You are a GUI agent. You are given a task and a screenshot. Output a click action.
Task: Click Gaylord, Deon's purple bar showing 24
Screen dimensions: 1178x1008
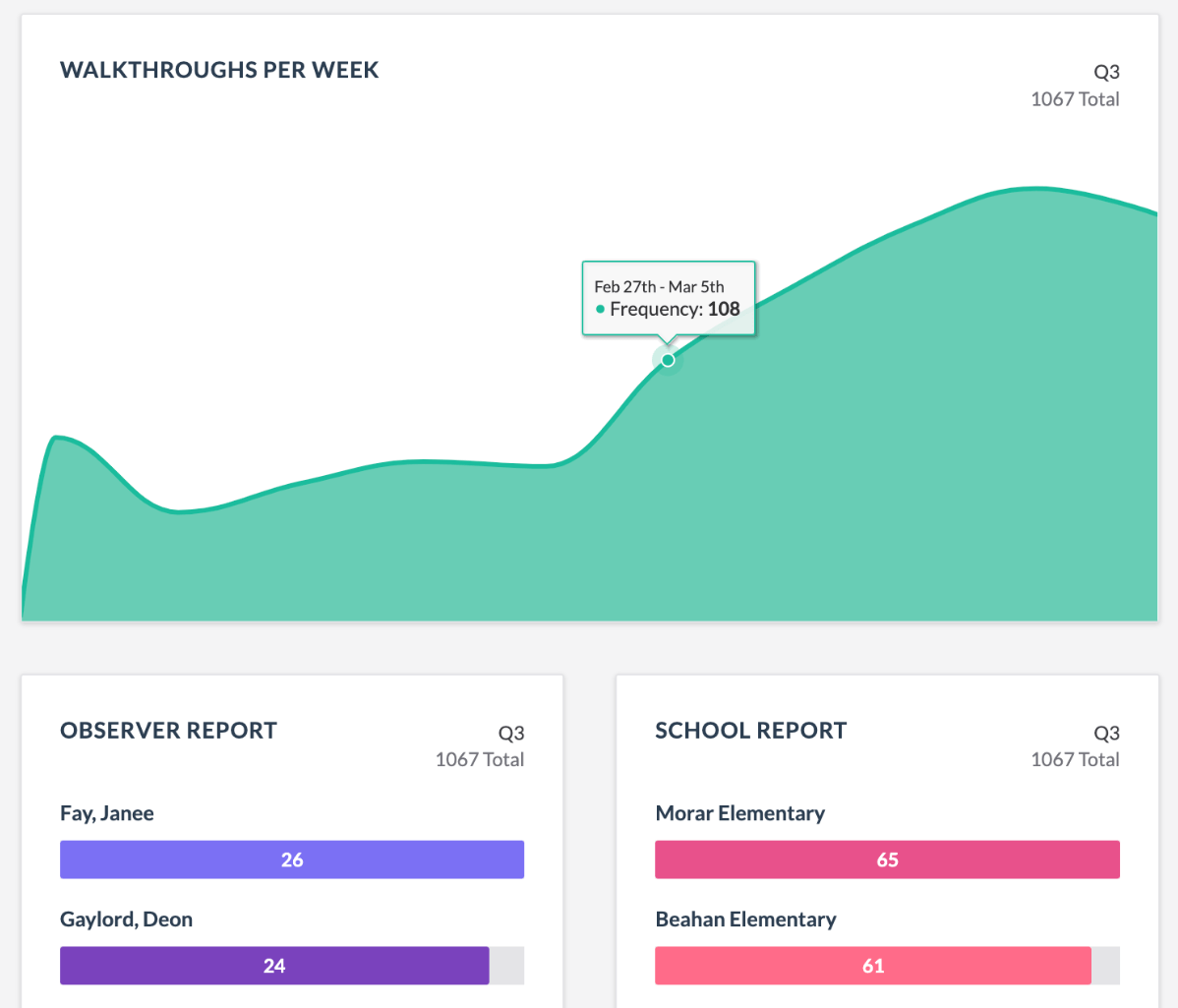[274, 966]
